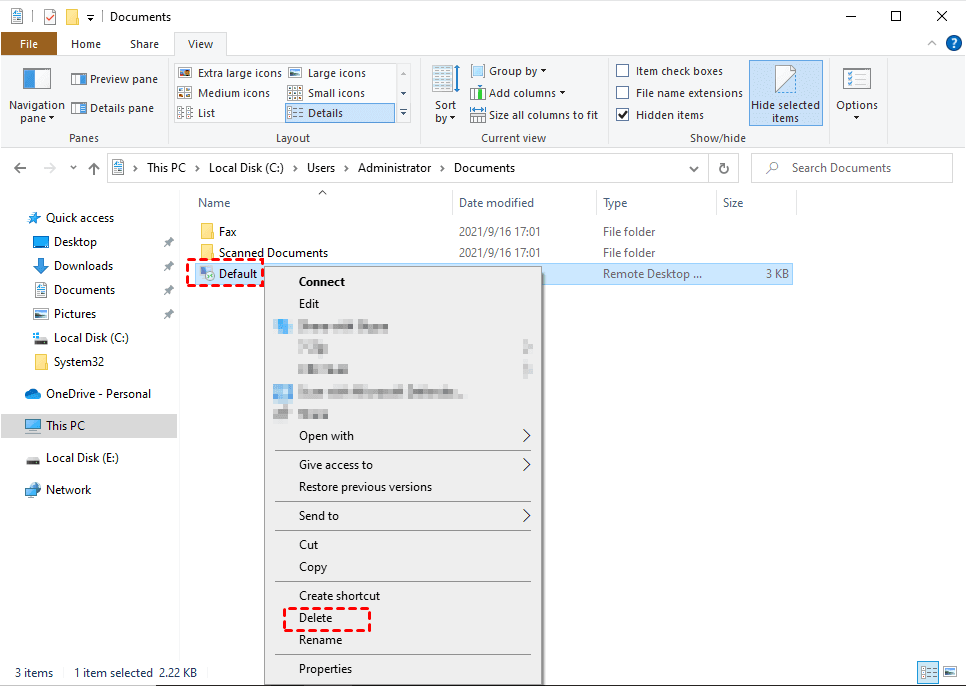Viewport: 966px width, 686px height.
Task: Switch layout to Extra large icons
Action: pyautogui.click(x=230, y=73)
